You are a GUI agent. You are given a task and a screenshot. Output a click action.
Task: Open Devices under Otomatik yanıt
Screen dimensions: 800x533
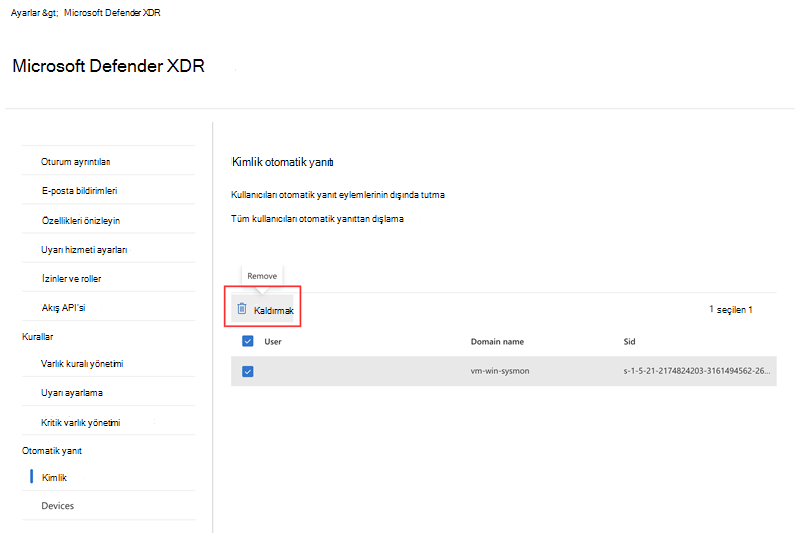pos(58,505)
